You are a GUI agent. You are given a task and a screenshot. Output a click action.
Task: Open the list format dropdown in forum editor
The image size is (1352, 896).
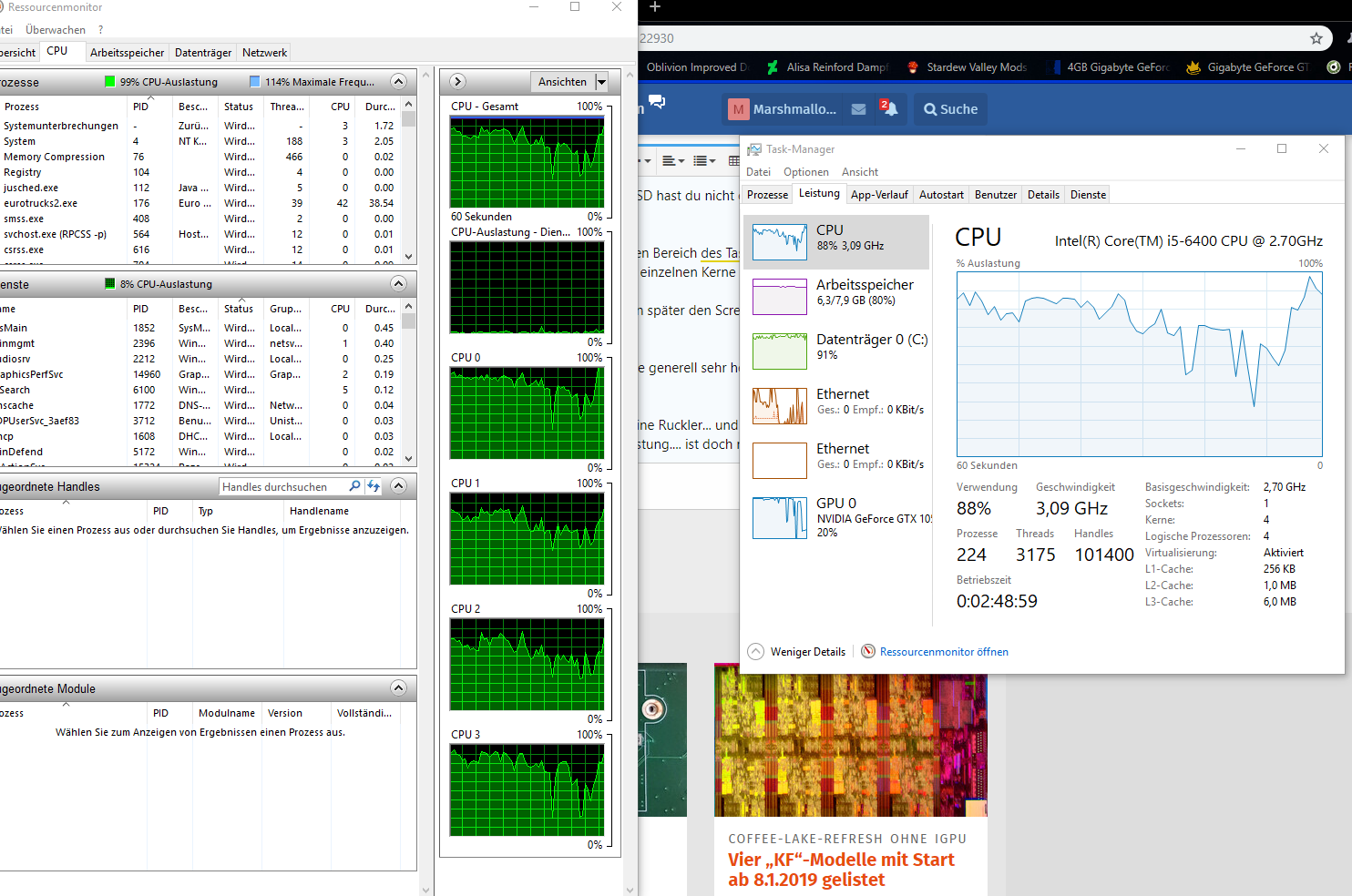[x=704, y=161]
